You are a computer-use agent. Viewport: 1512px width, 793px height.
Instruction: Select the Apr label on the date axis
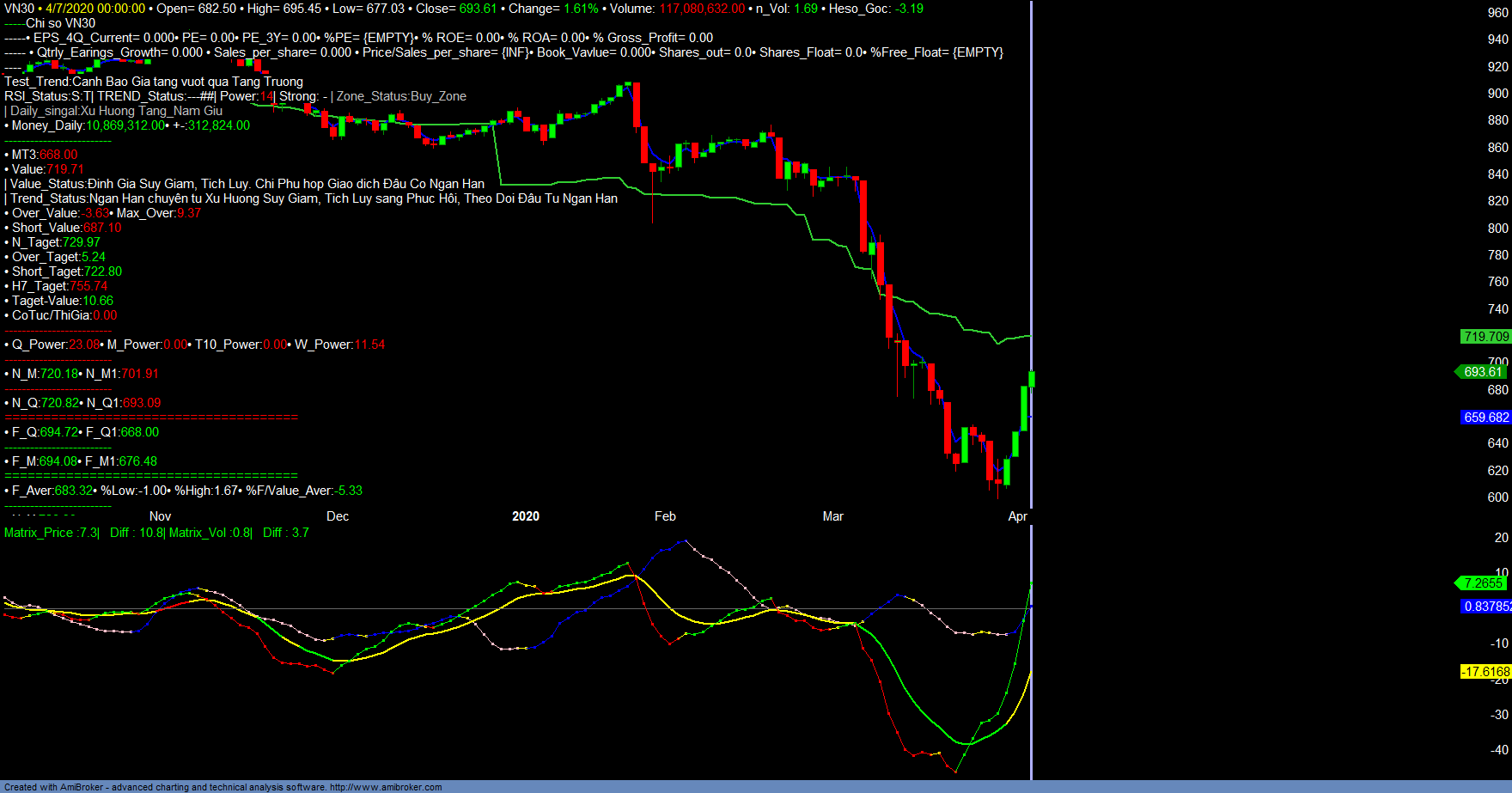pos(1017,516)
